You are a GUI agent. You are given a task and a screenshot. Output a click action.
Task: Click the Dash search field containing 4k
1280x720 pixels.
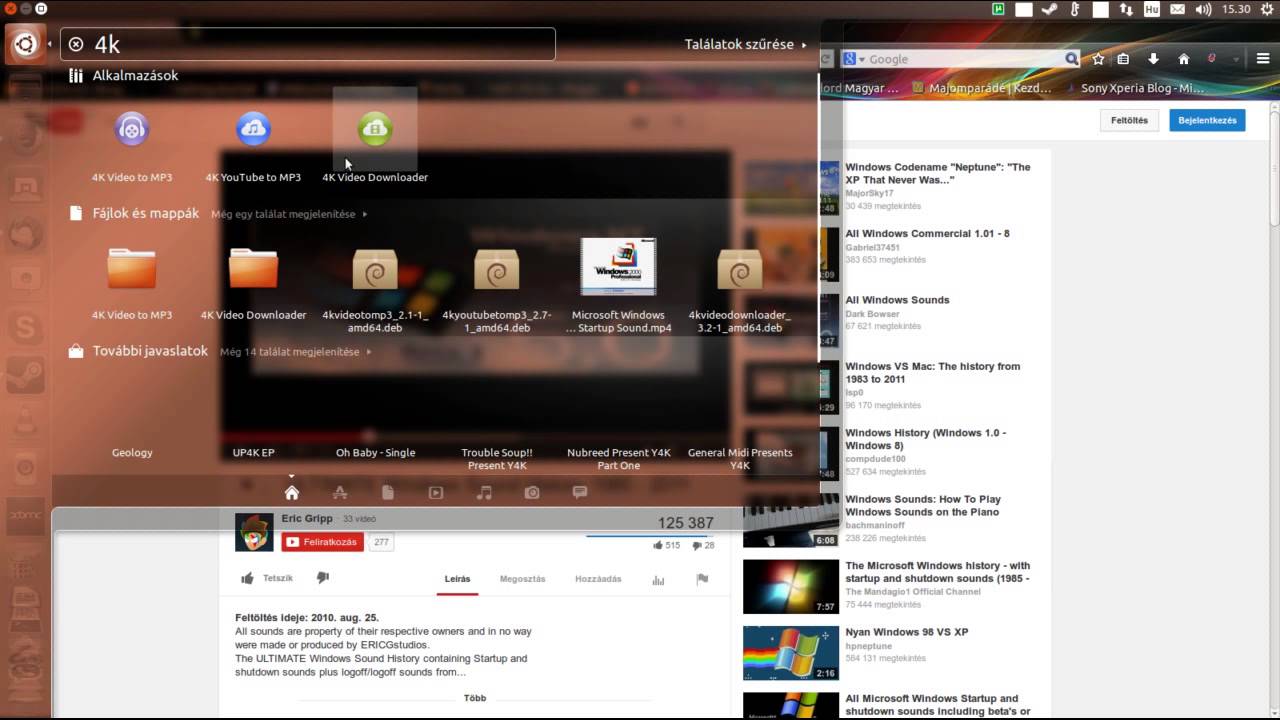pyautogui.click(x=308, y=44)
